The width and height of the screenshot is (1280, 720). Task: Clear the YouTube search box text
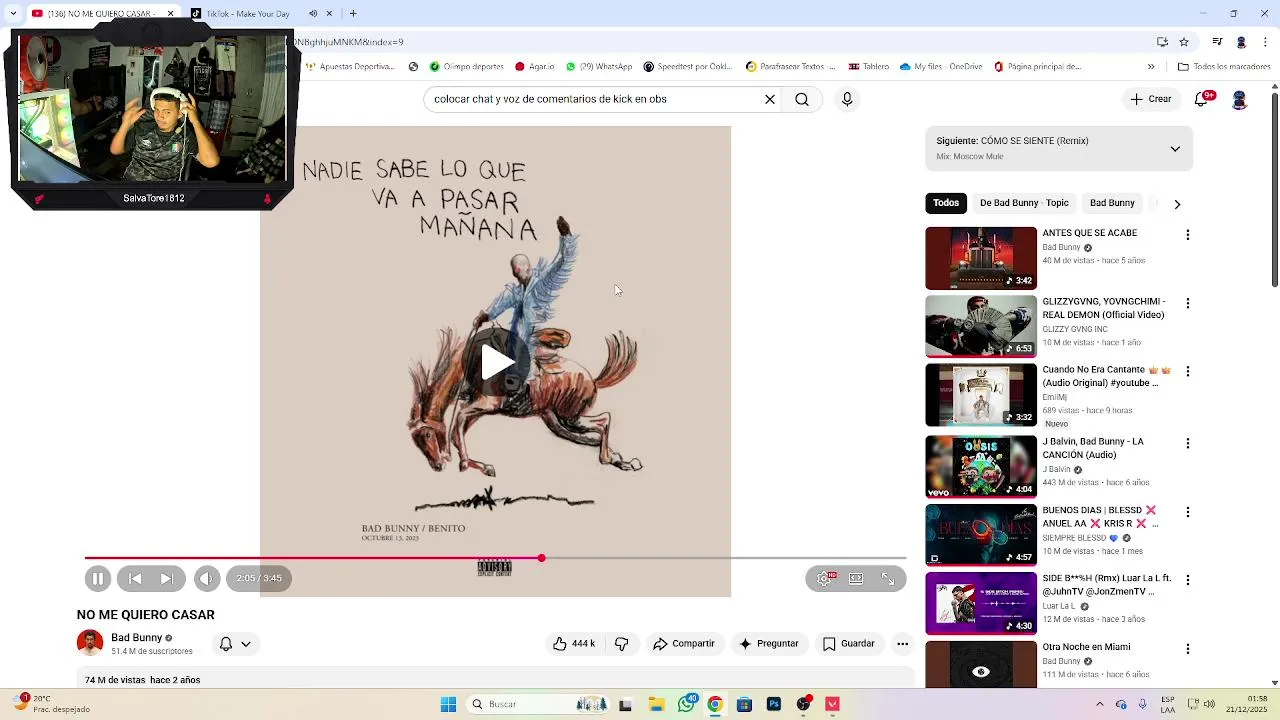click(770, 99)
